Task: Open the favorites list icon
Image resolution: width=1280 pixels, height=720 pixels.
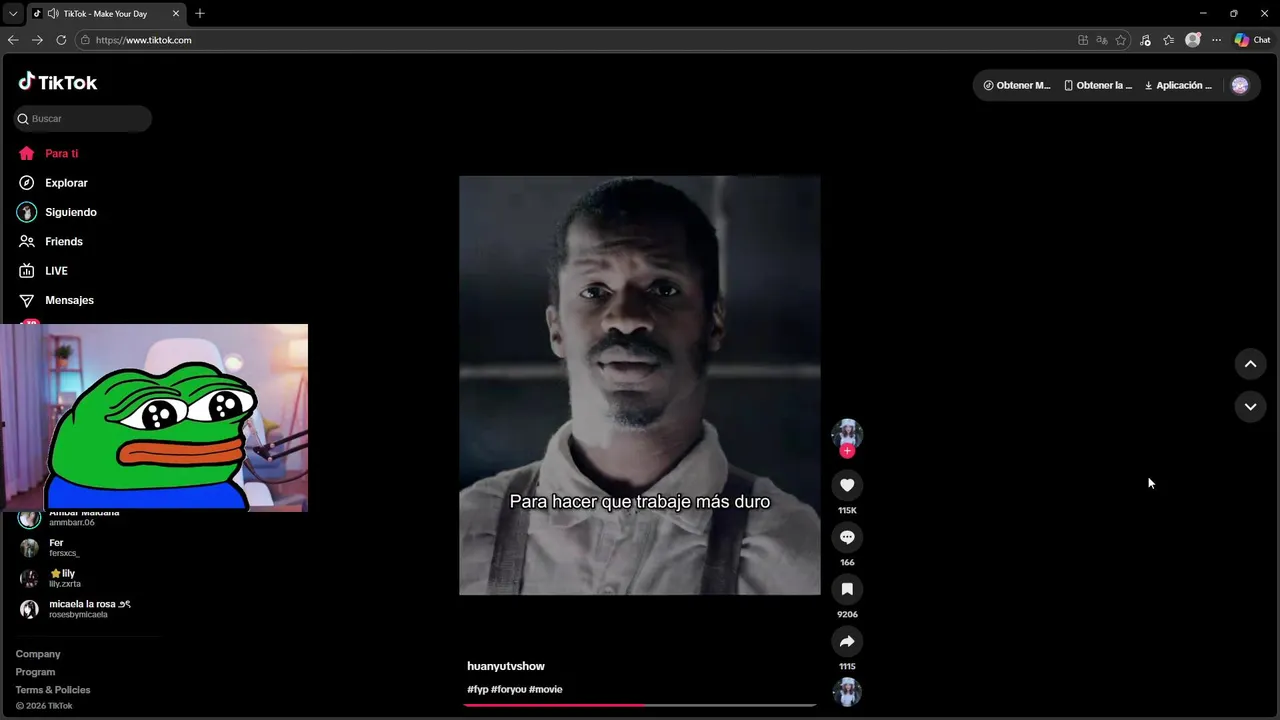Action: (x=1169, y=40)
